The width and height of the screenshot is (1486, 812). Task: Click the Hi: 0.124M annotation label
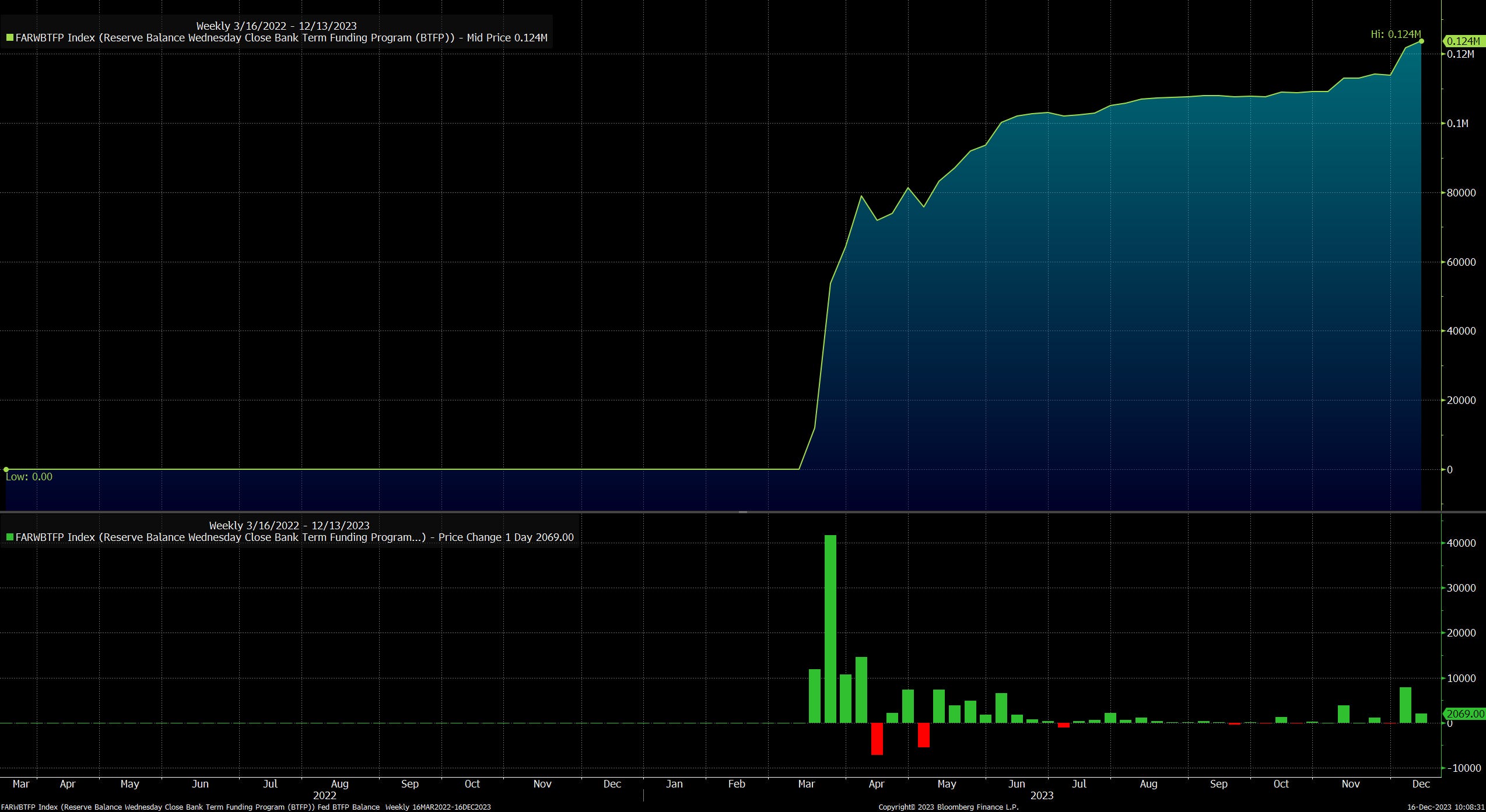point(1395,34)
